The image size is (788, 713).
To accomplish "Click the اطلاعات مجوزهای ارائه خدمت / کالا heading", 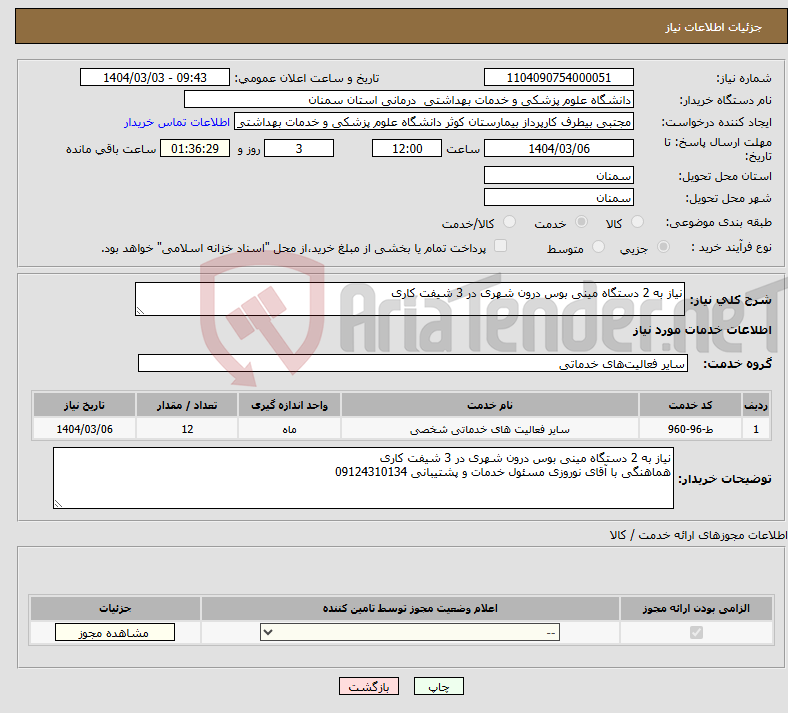I will coord(699,535).
